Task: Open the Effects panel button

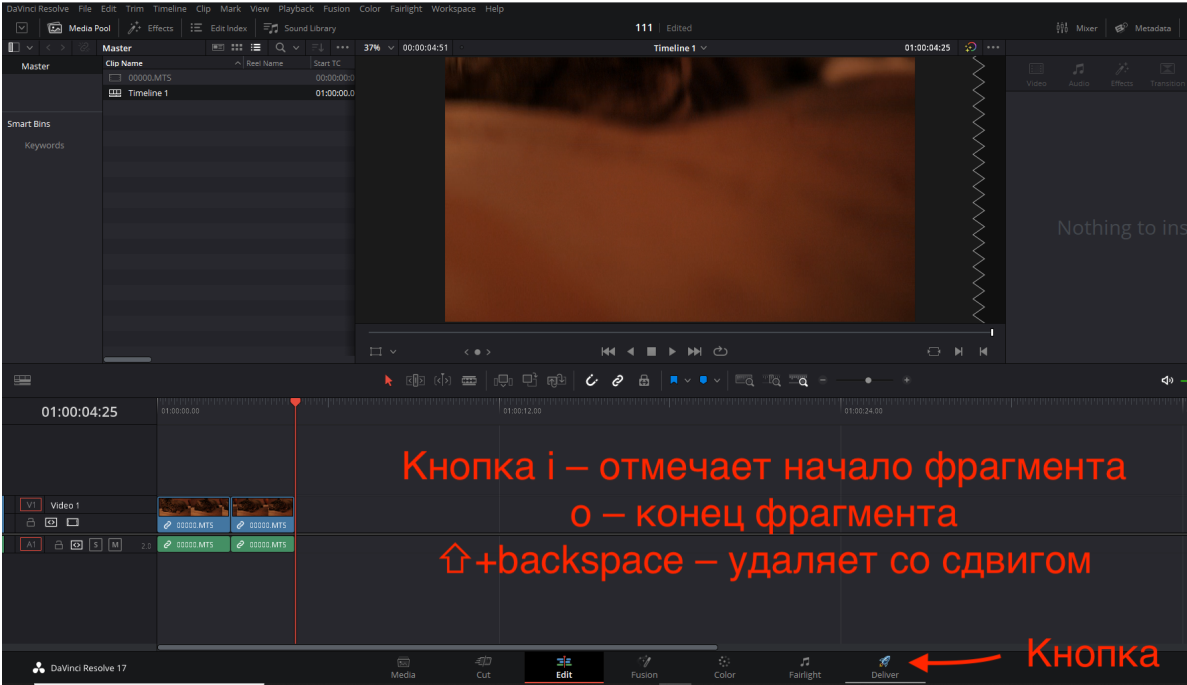Action: (151, 28)
